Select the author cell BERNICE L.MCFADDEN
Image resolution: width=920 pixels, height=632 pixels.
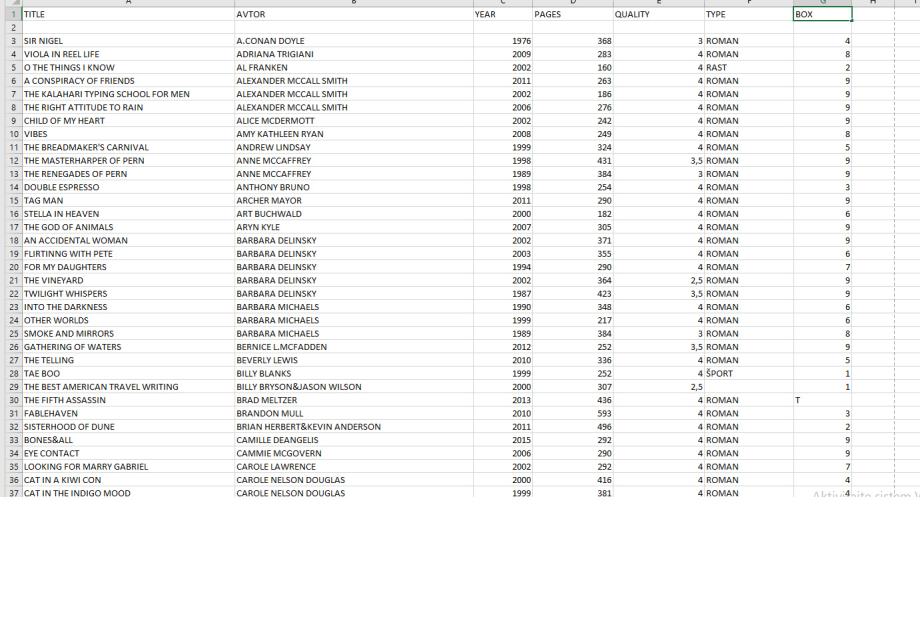click(x=352, y=347)
